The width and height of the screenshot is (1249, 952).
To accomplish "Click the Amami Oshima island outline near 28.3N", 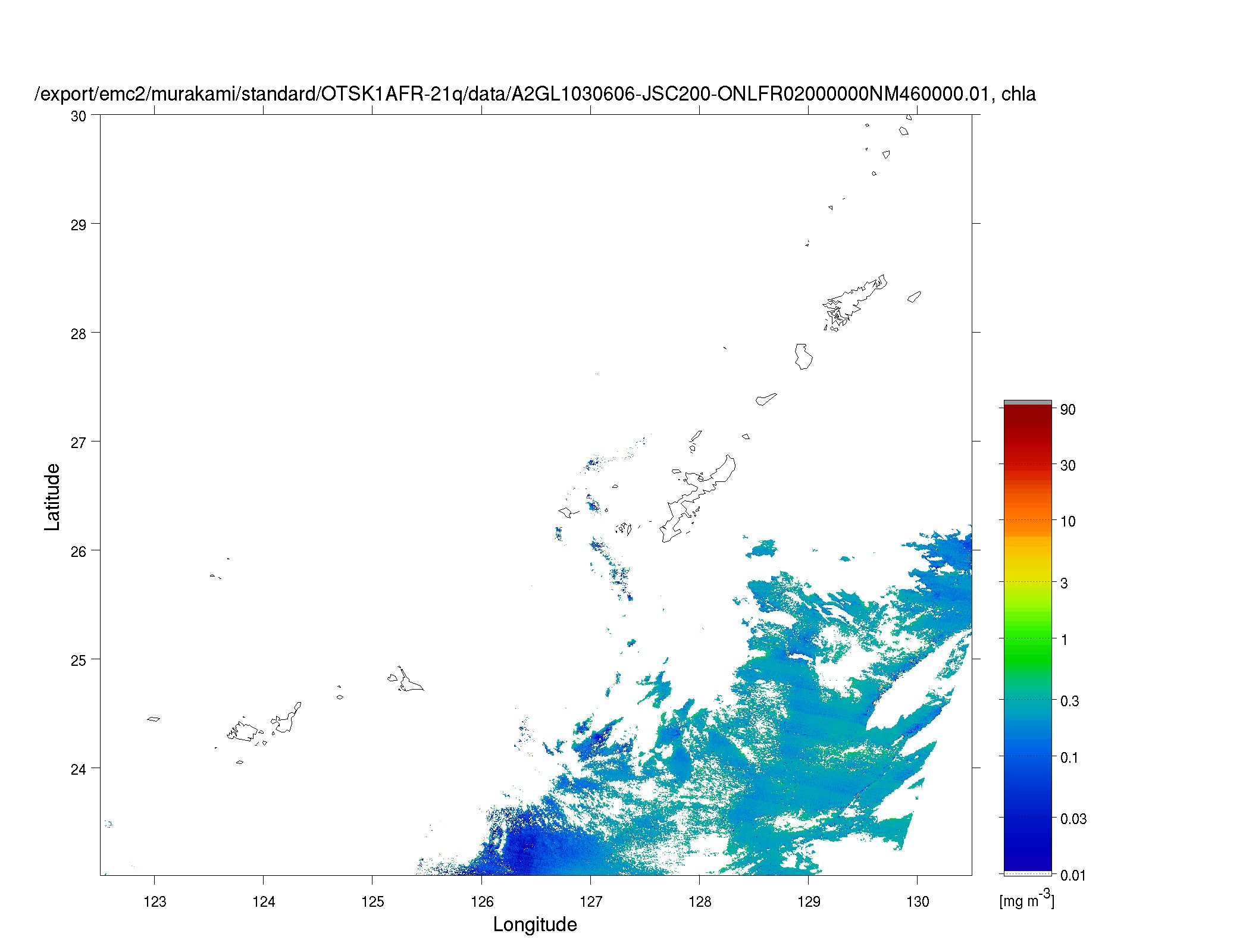I will (855, 302).
